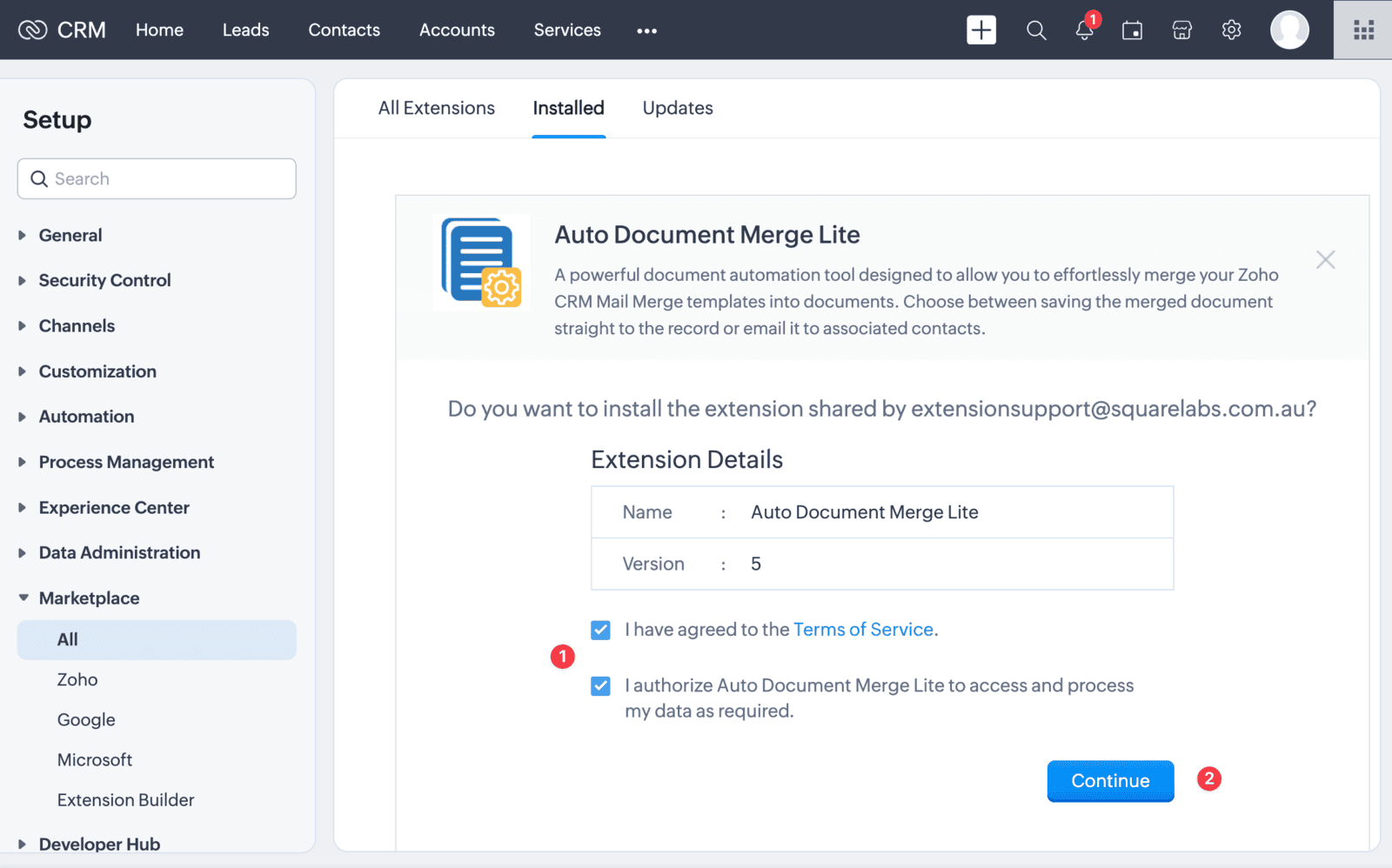This screenshot has height=868, width=1392.
Task: Open the Contacts module
Action: pos(344,30)
